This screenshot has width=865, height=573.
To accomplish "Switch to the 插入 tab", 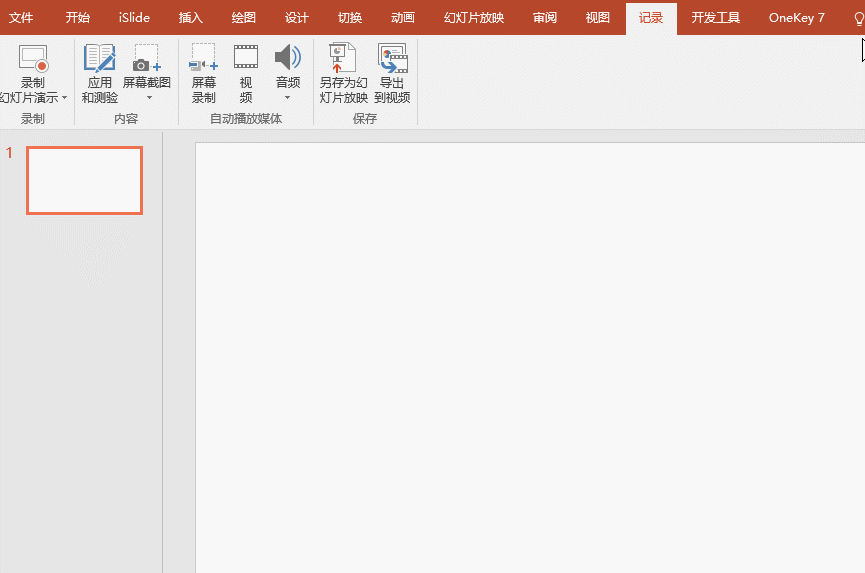I will tap(191, 18).
